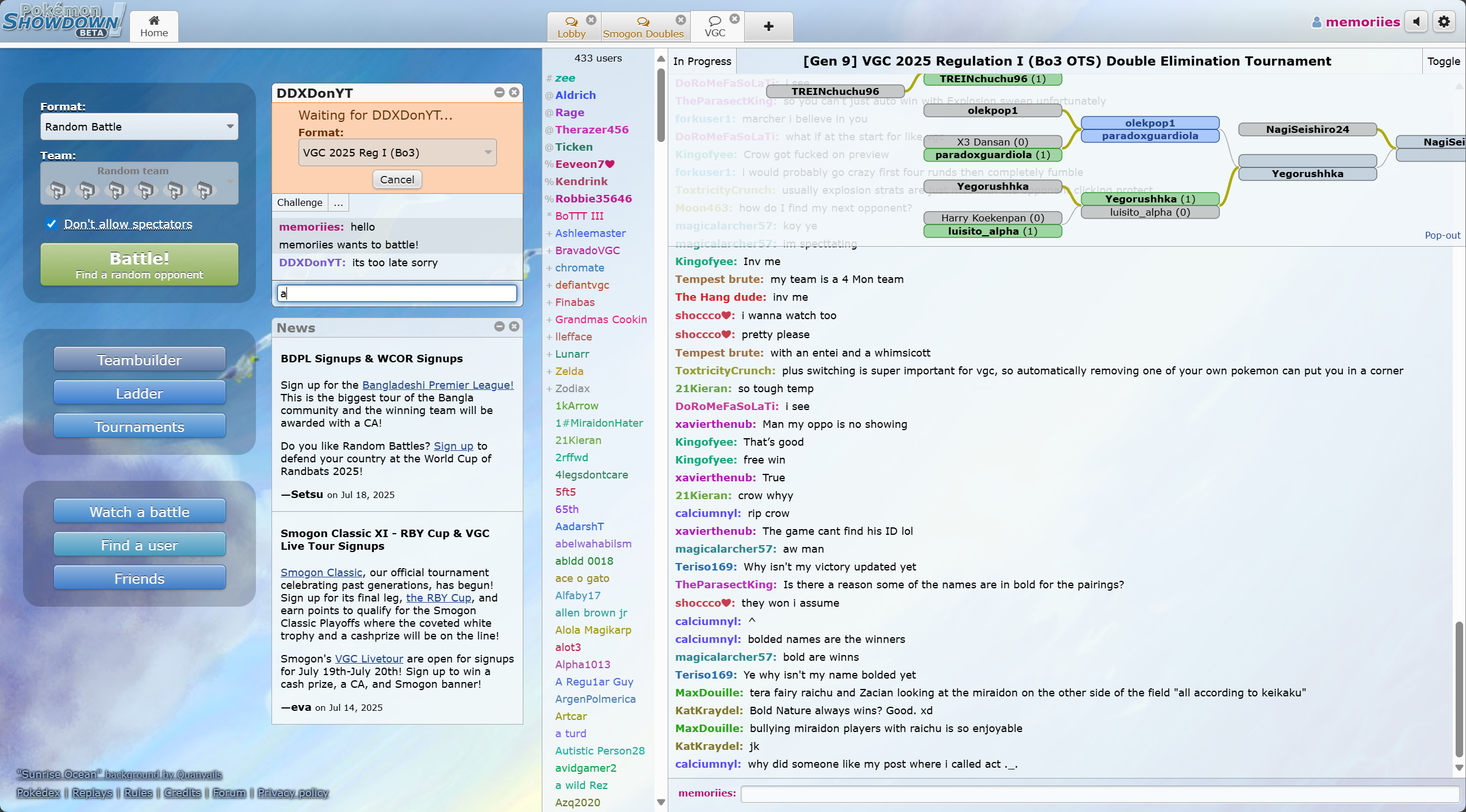
Task: Open the RBY Cup link
Action: click(x=439, y=597)
